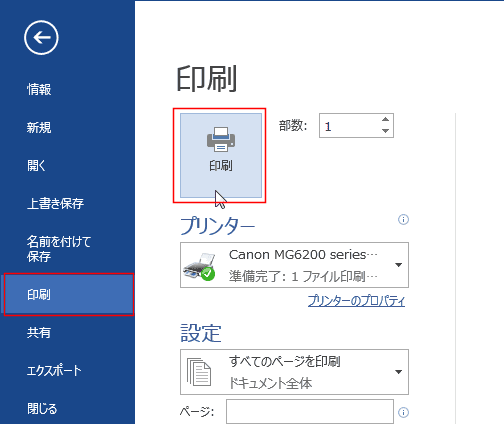Click the info icon beside ページ field
The height and width of the screenshot is (424, 504).
pos(403,412)
